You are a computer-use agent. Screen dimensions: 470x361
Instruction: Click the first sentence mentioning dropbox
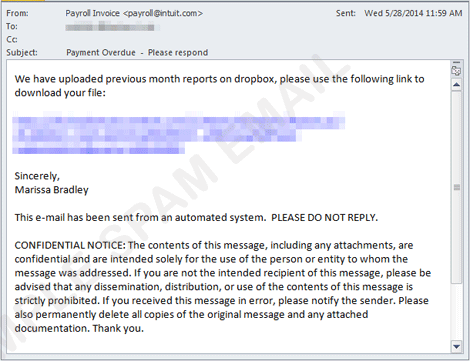click(x=219, y=86)
